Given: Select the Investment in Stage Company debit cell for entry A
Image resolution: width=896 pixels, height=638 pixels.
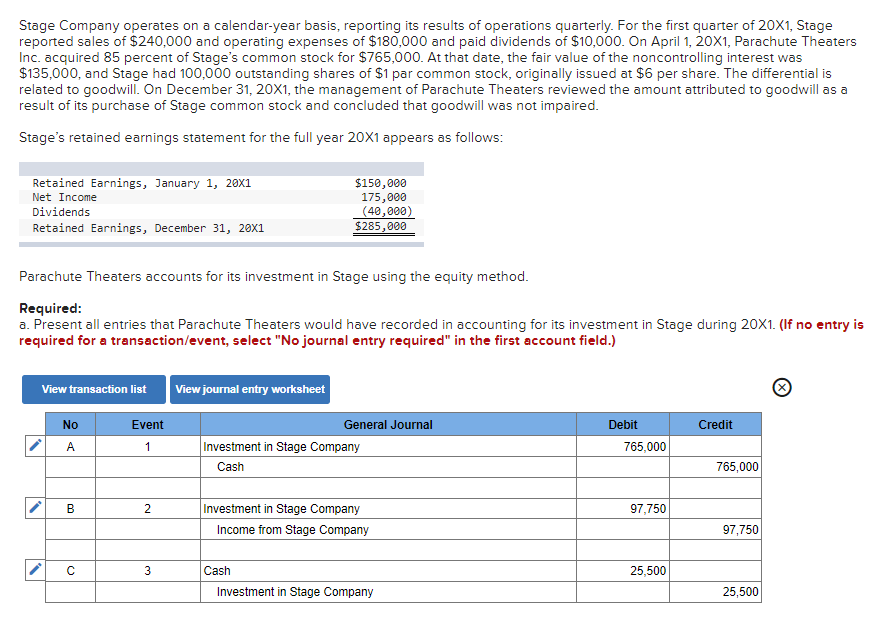Looking at the screenshot, I should pyautogui.click(x=388, y=446).
